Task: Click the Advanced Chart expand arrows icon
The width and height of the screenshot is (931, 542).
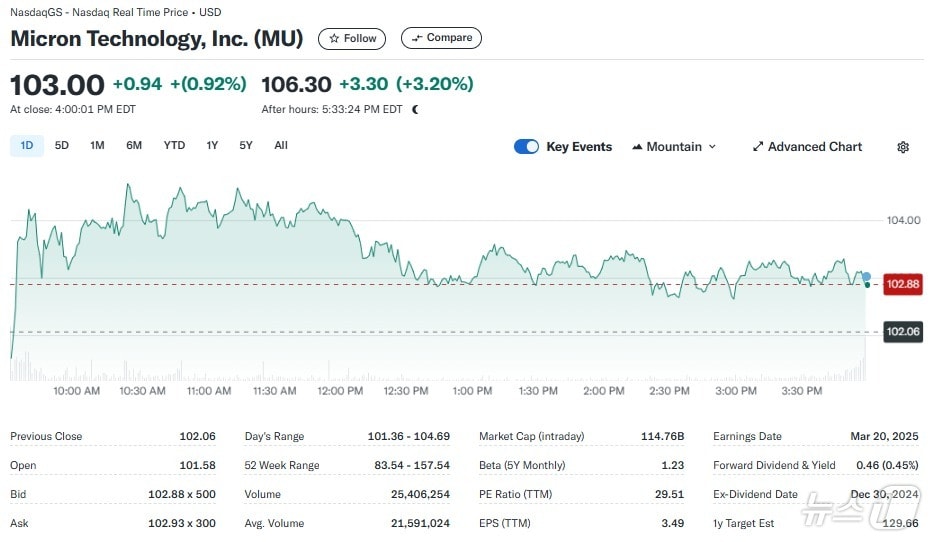Action: pyautogui.click(x=758, y=147)
